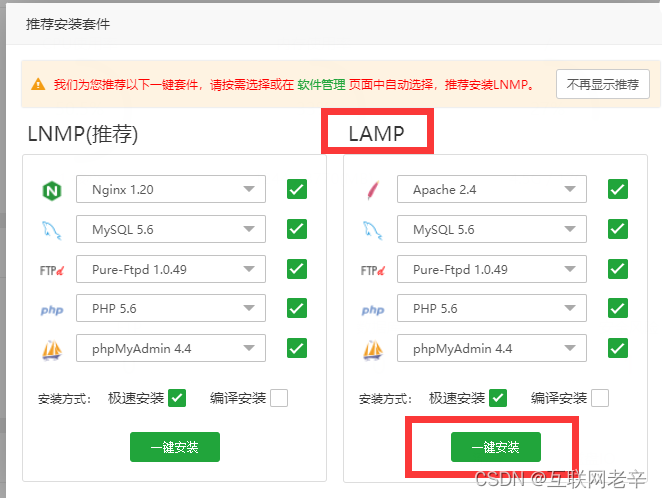Click the MySQL dolphin icon in LNMP
Viewport: 662px width, 498px height.
coord(52,230)
